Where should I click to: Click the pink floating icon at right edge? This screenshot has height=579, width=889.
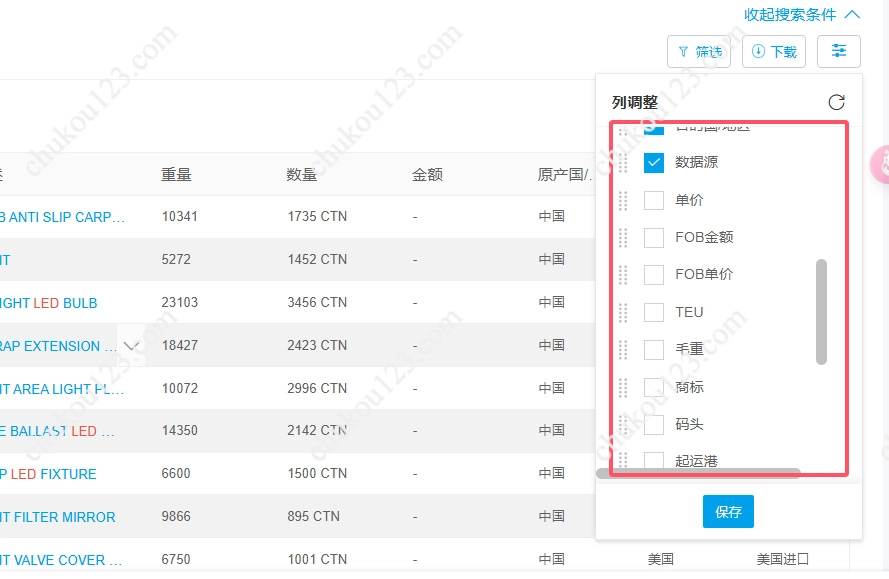881,164
